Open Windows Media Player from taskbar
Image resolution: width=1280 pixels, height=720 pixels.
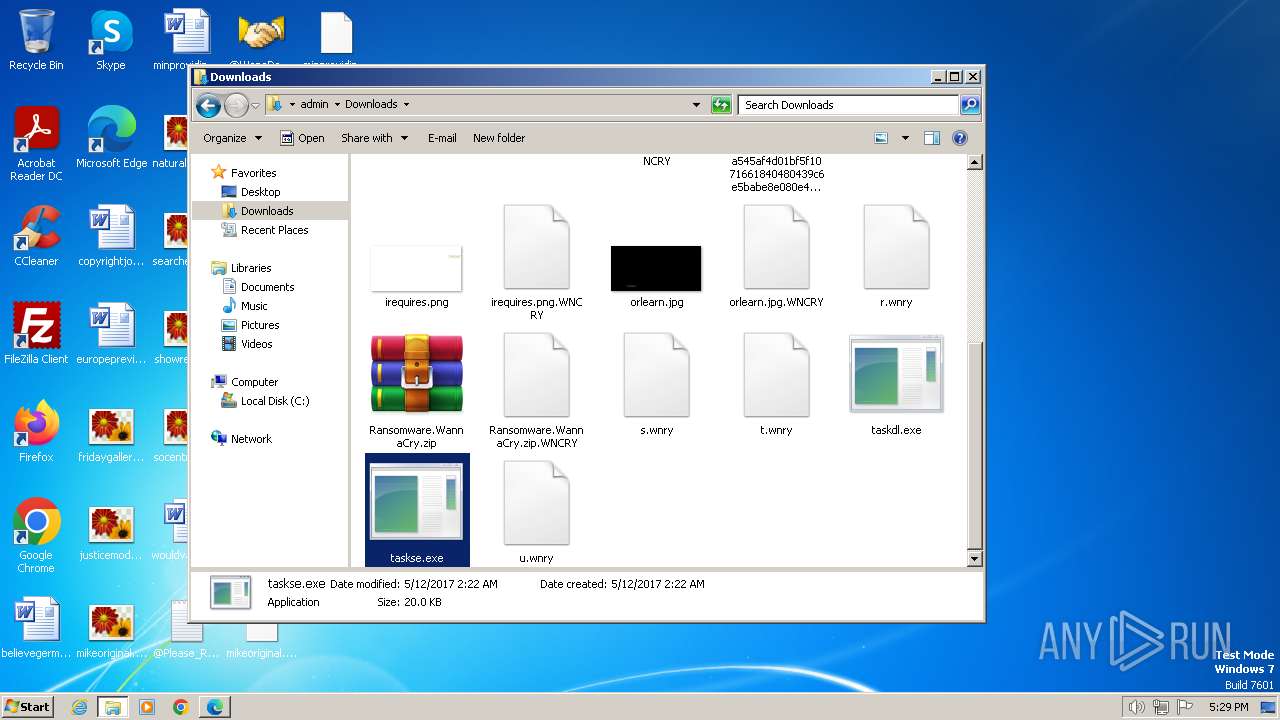[147, 707]
